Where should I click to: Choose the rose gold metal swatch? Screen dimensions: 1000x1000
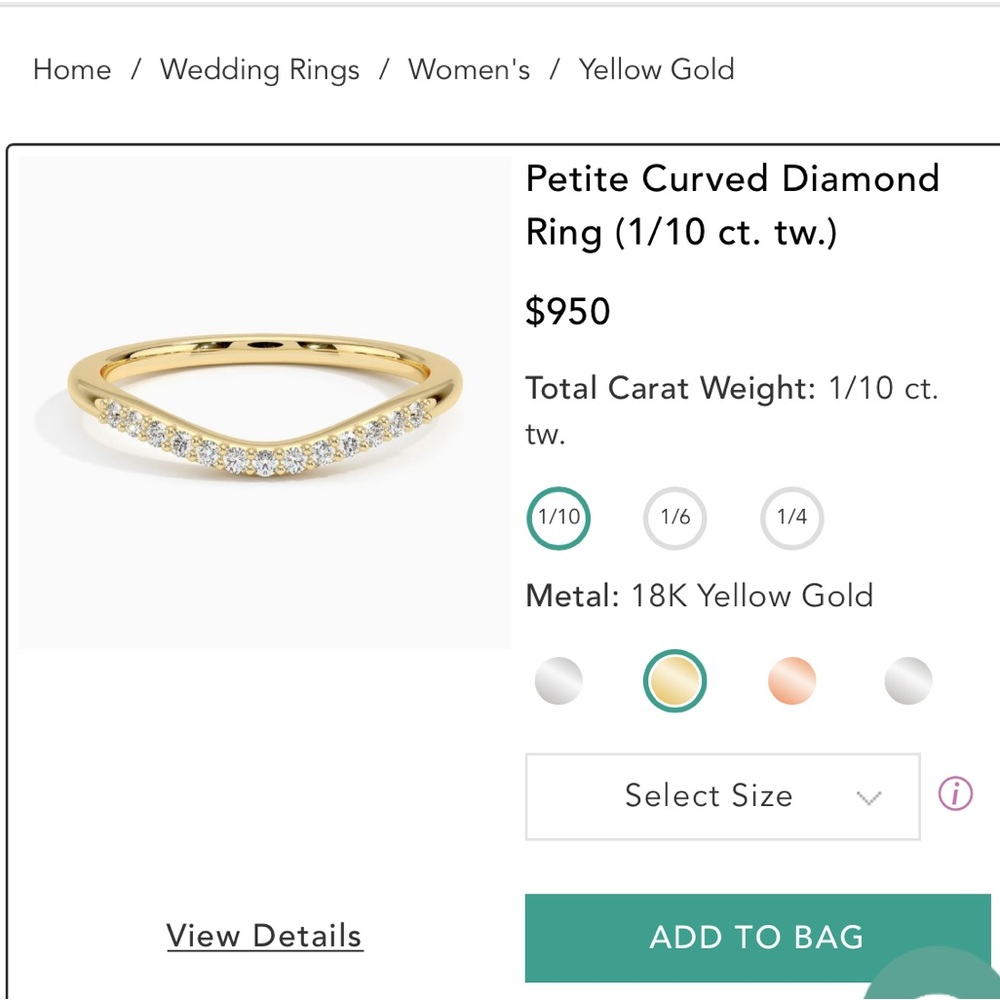[x=791, y=681]
